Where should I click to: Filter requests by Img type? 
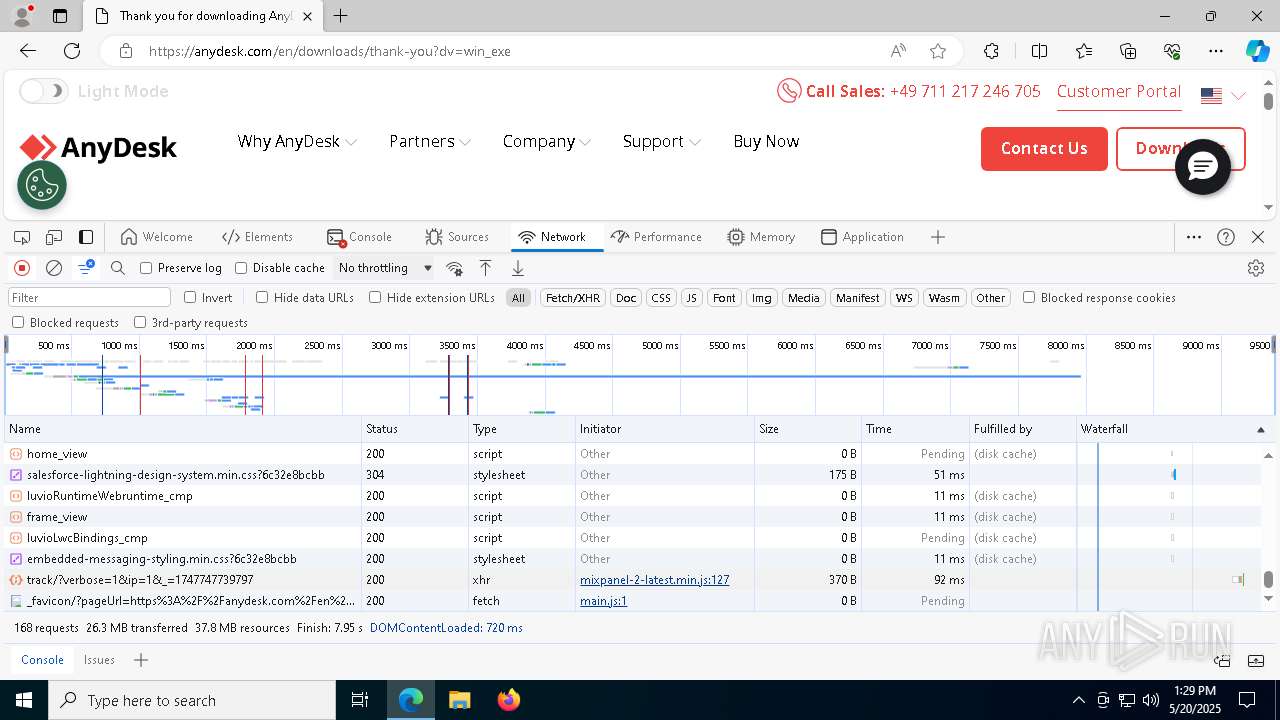762,298
